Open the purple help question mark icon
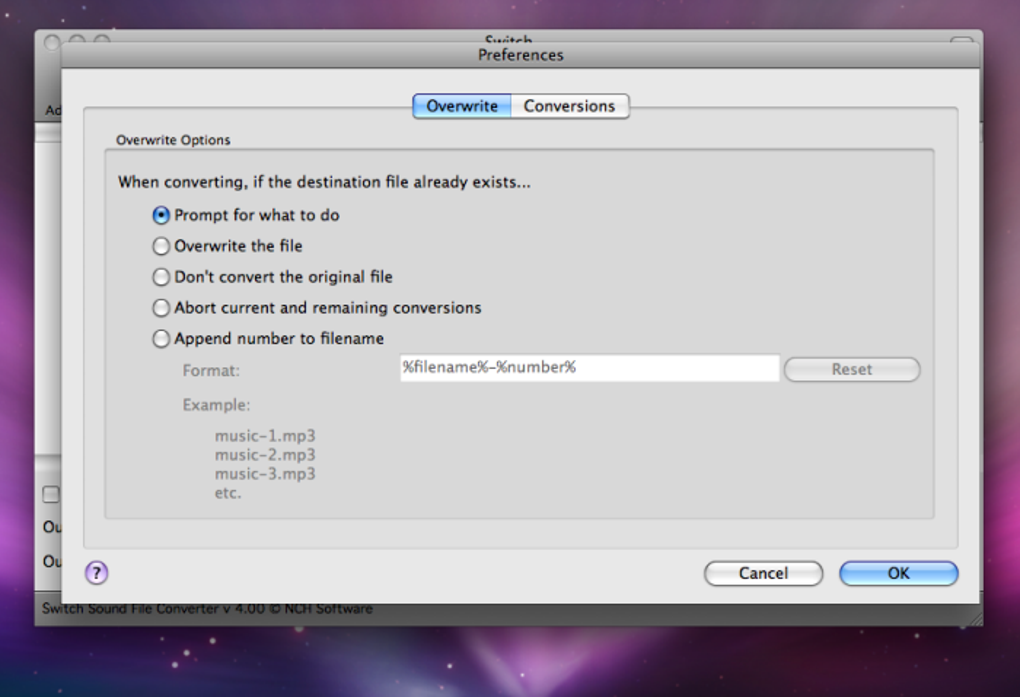 [x=96, y=573]
